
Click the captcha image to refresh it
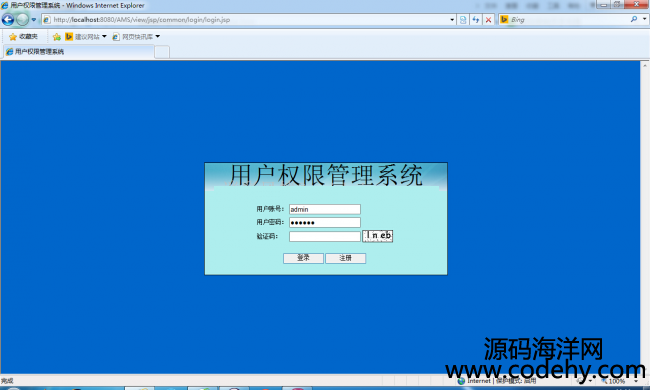378,236
